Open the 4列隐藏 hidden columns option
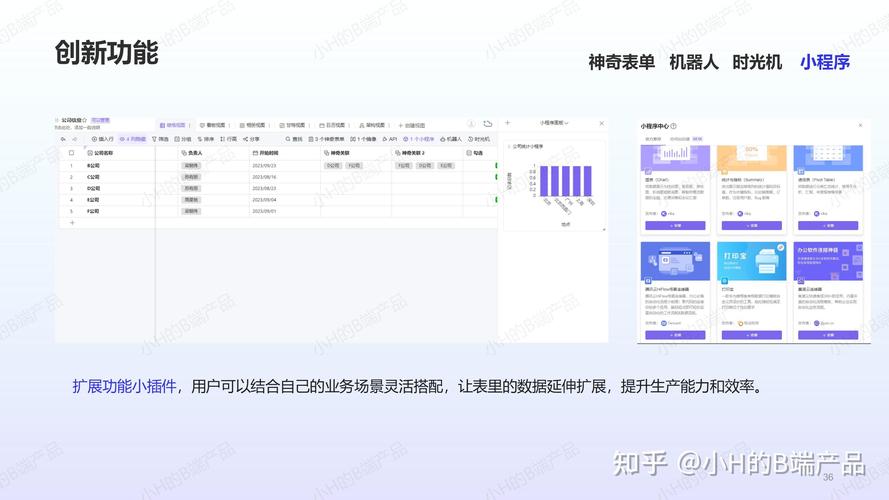The height and width of the screenshot is (500, 889). [133, 139]
